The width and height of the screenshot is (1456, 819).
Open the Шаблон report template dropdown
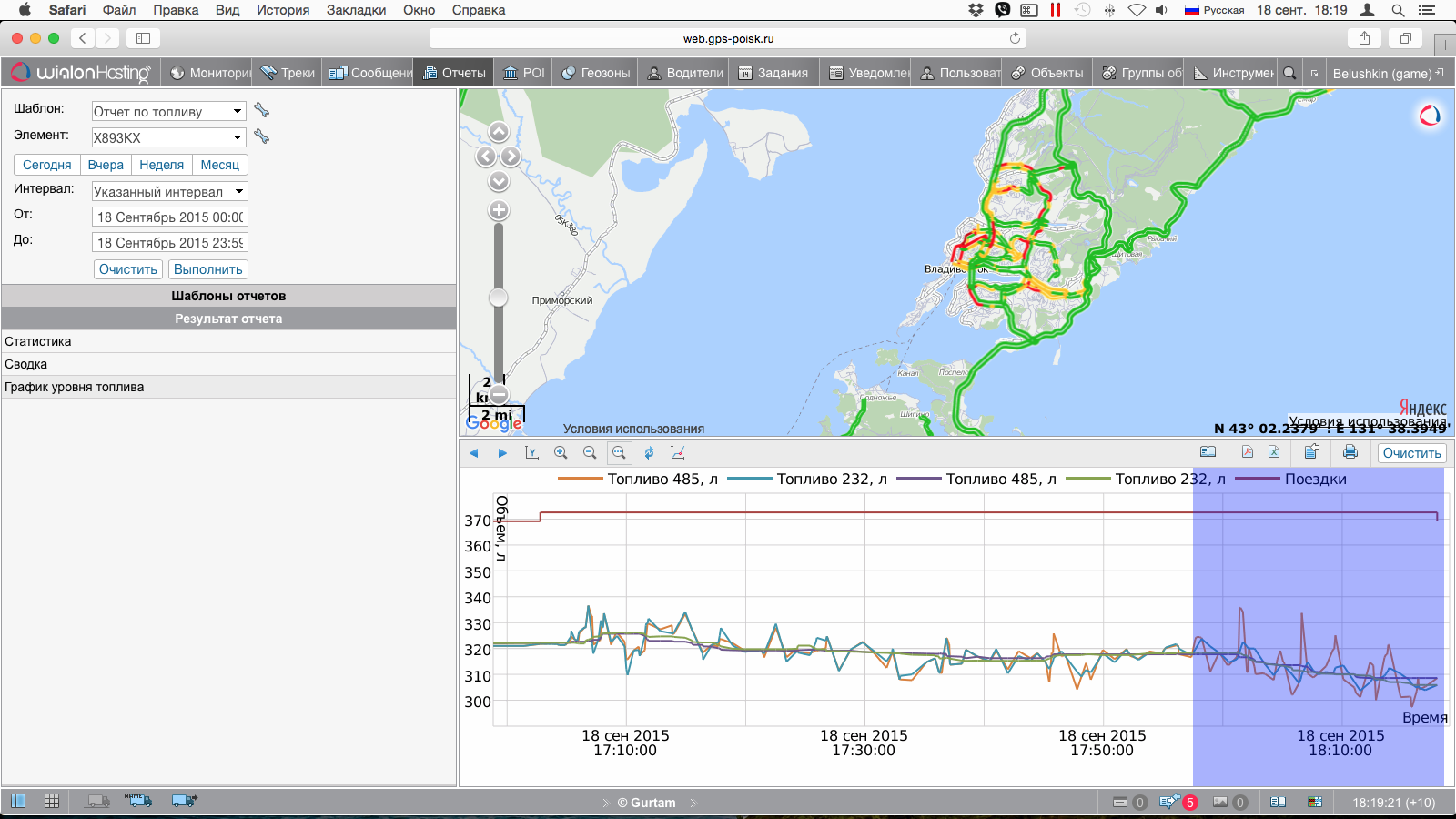point(168,111)
